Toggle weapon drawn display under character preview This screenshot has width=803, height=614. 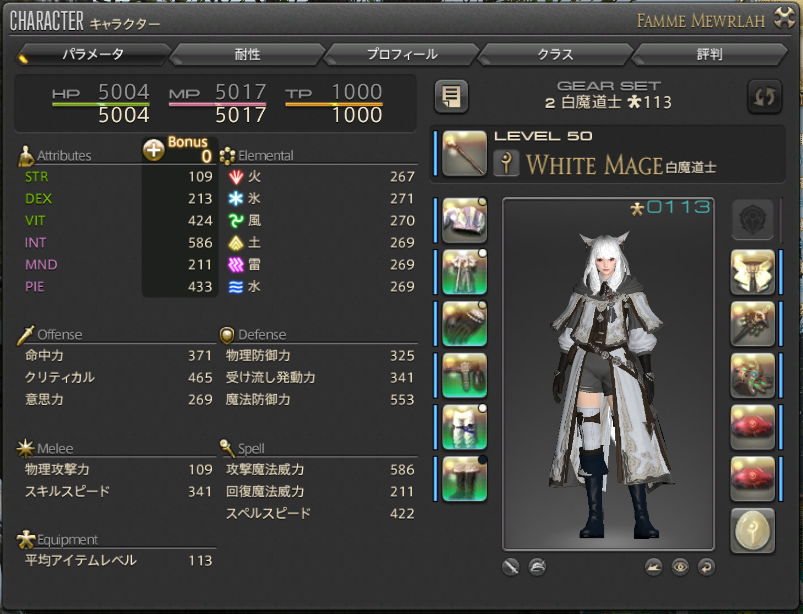point(511,566)
